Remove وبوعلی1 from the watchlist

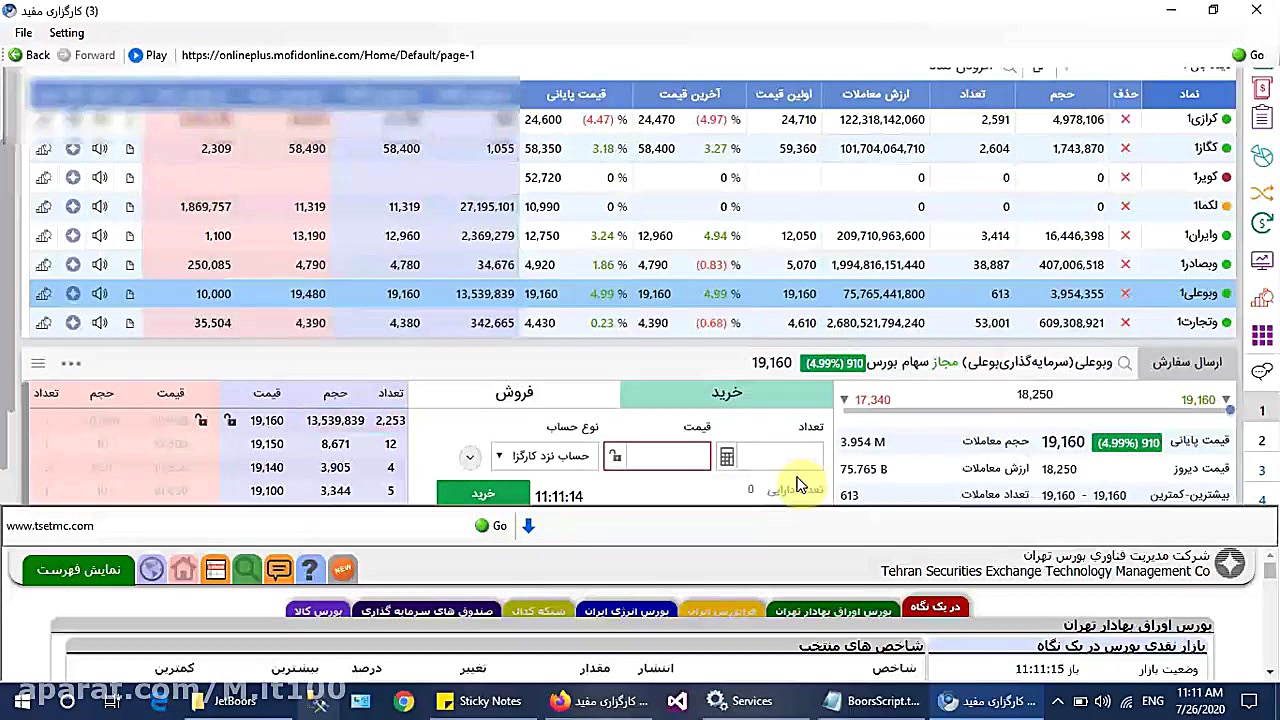click(x=1125, y=294)
